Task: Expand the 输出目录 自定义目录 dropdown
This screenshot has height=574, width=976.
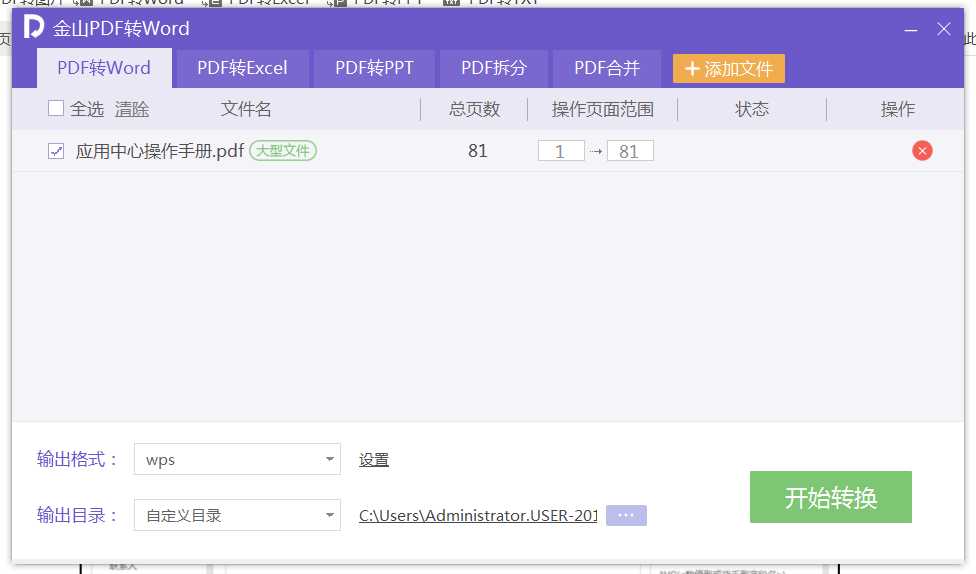Action: (237, 516)
